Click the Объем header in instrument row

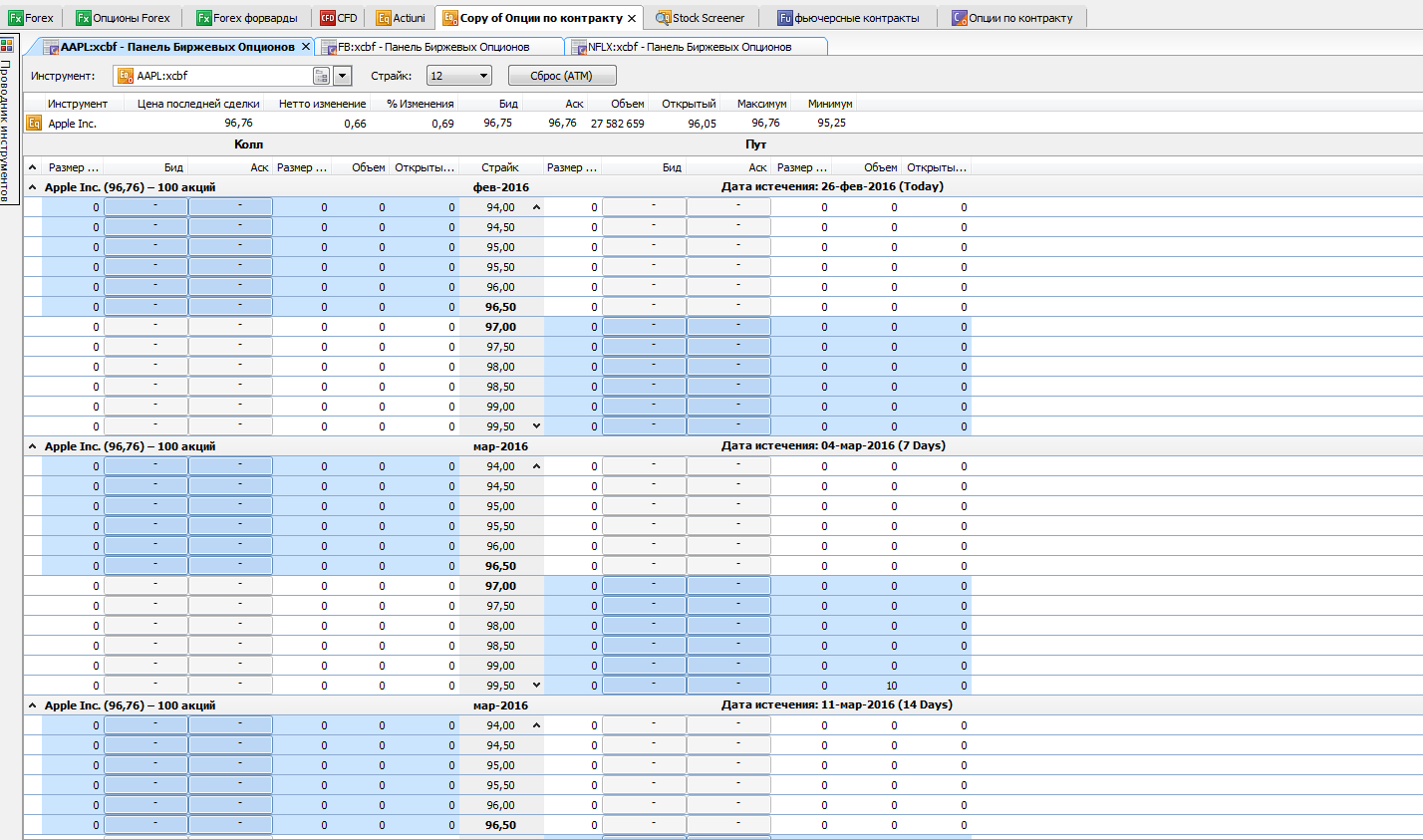click(x=628, y=104)
